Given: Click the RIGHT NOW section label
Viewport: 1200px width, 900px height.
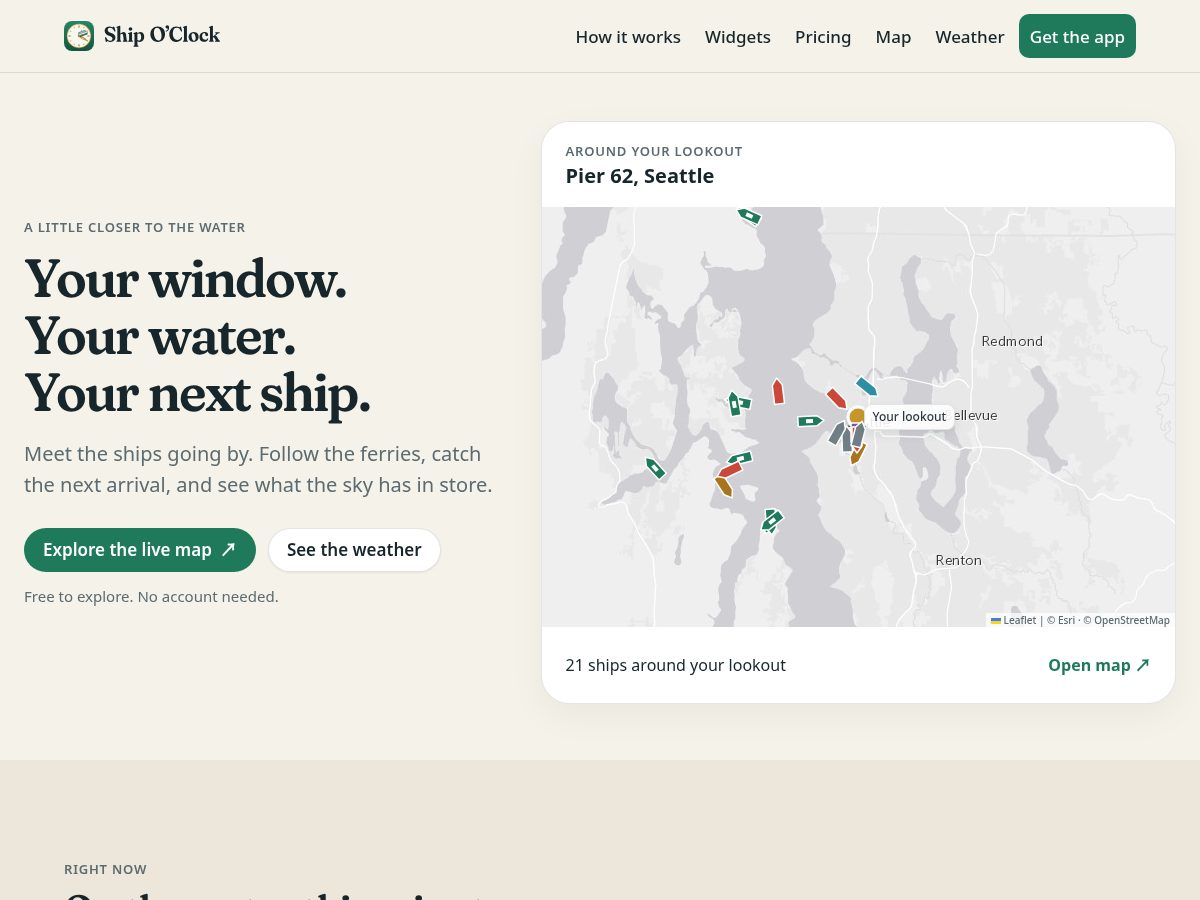Looking at the screenshot, I should [105, 869].
